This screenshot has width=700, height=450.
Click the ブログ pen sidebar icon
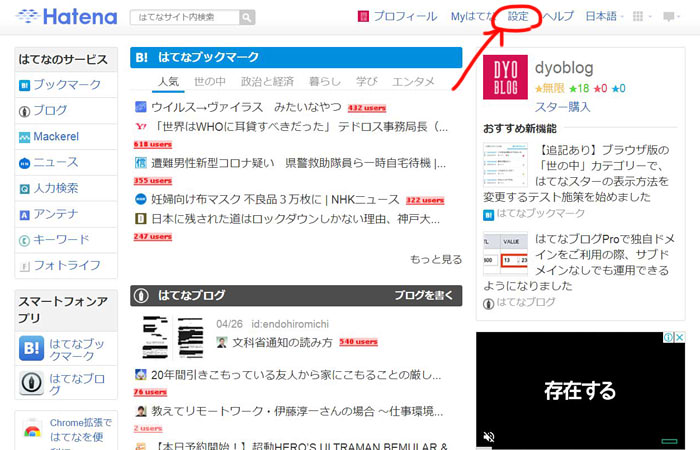[x=24, y=111]
